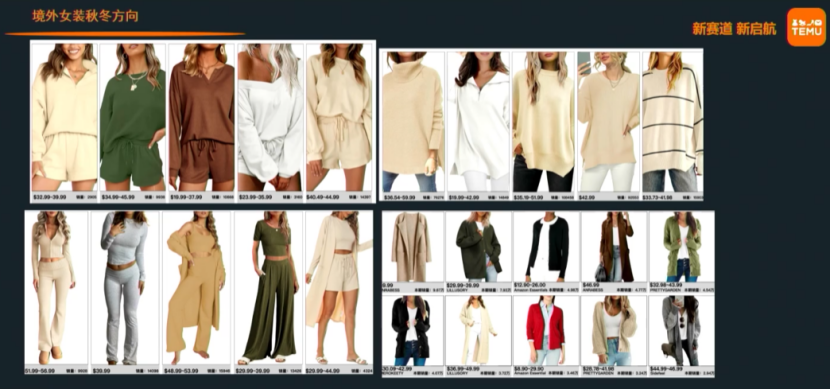Click the $34.99-45.99 price label
830x389 pixels.
coord(119,197)
